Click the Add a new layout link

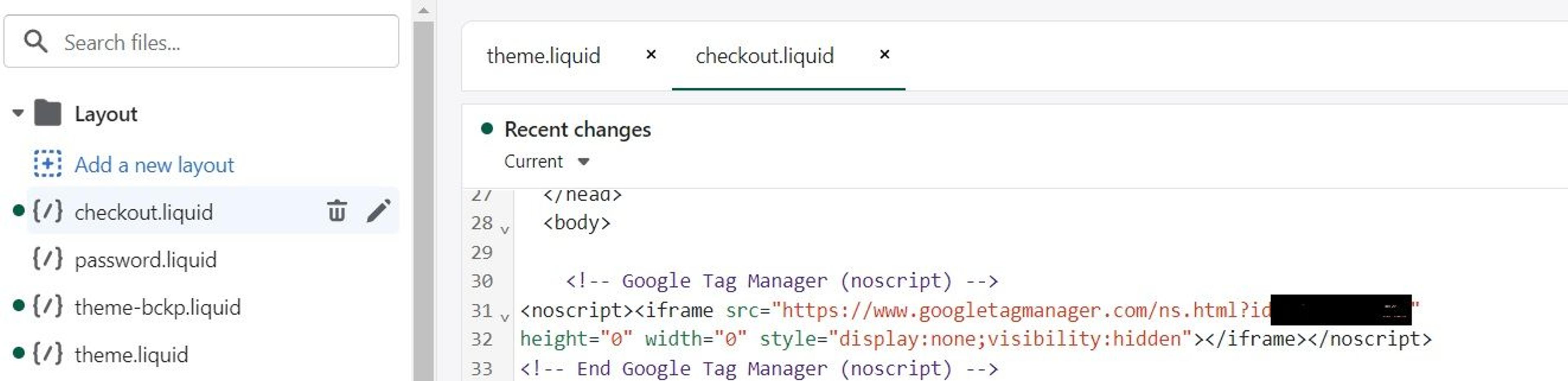154,165
